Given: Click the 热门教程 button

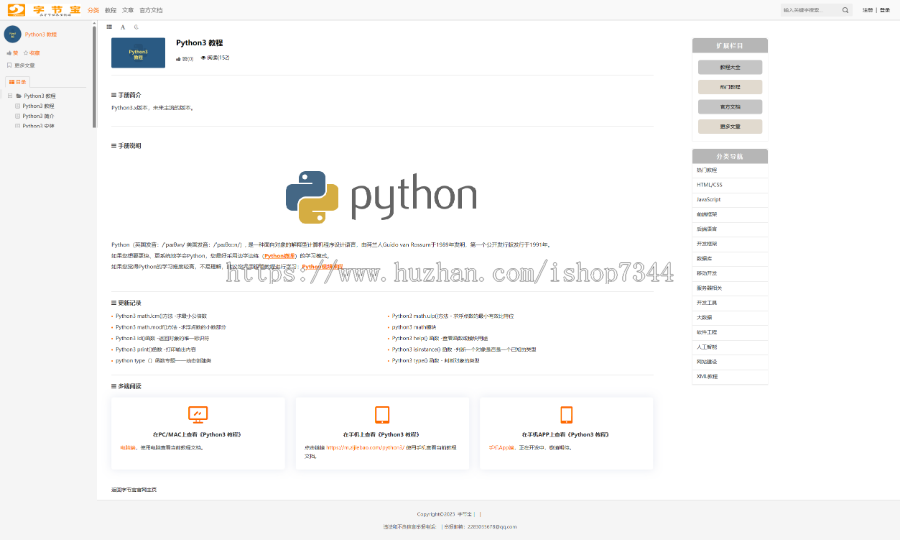Looking at the screenshot, I should click(730, 87).
